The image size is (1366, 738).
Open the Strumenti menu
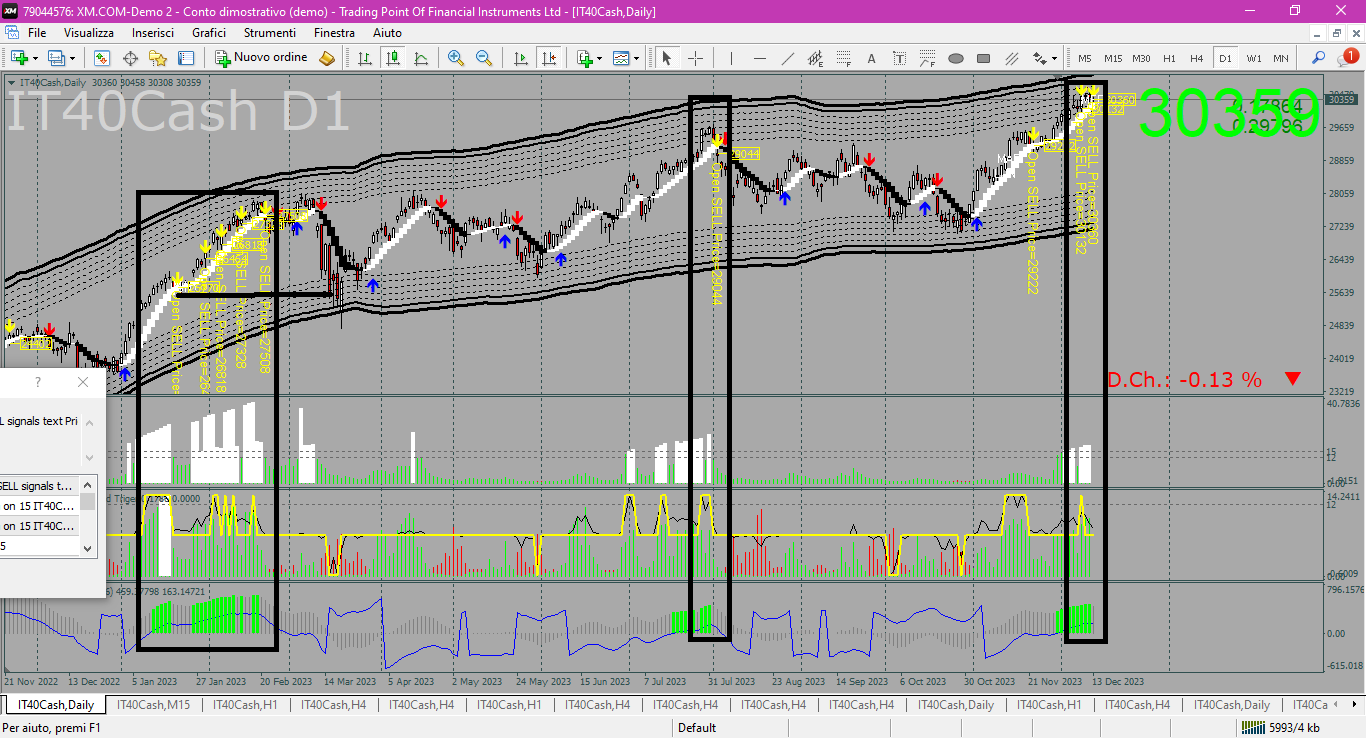coord(269,33)
